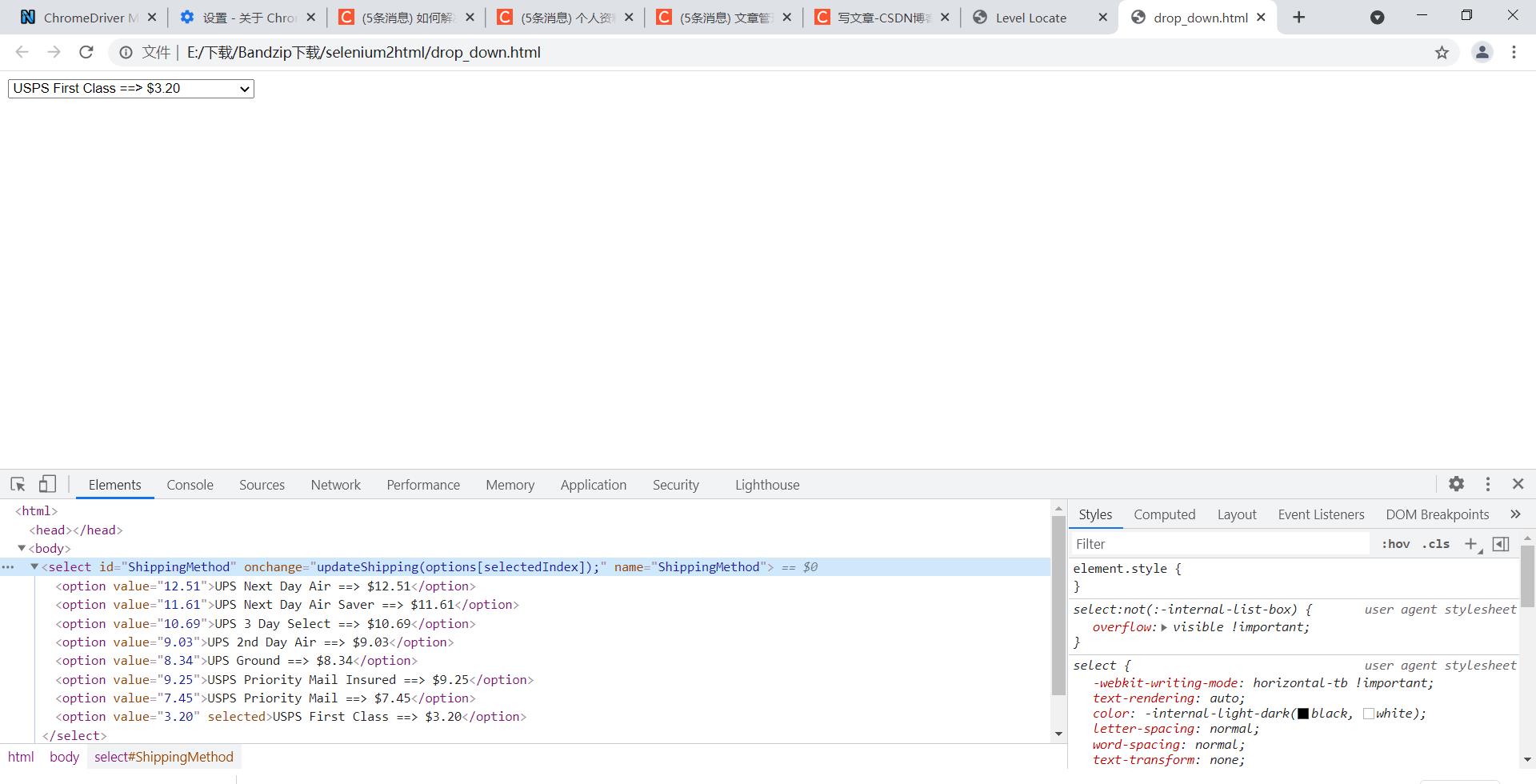1536x784 pixels.
Task: Select the UPS Next Day Air option node
Action: pyautogui.click(x=266, y=586)
